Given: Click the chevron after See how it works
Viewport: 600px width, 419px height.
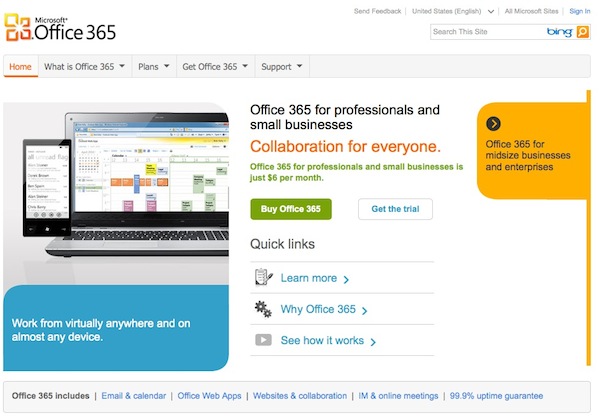Looking at the screenshot, I should [x=373, y=342].
